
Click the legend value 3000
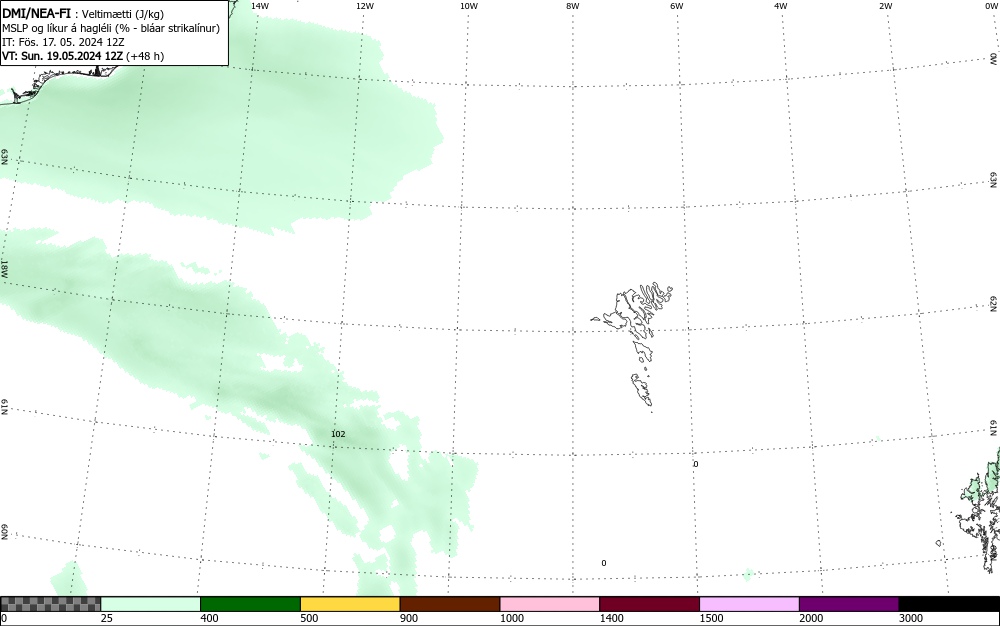(x=911, y=618)
